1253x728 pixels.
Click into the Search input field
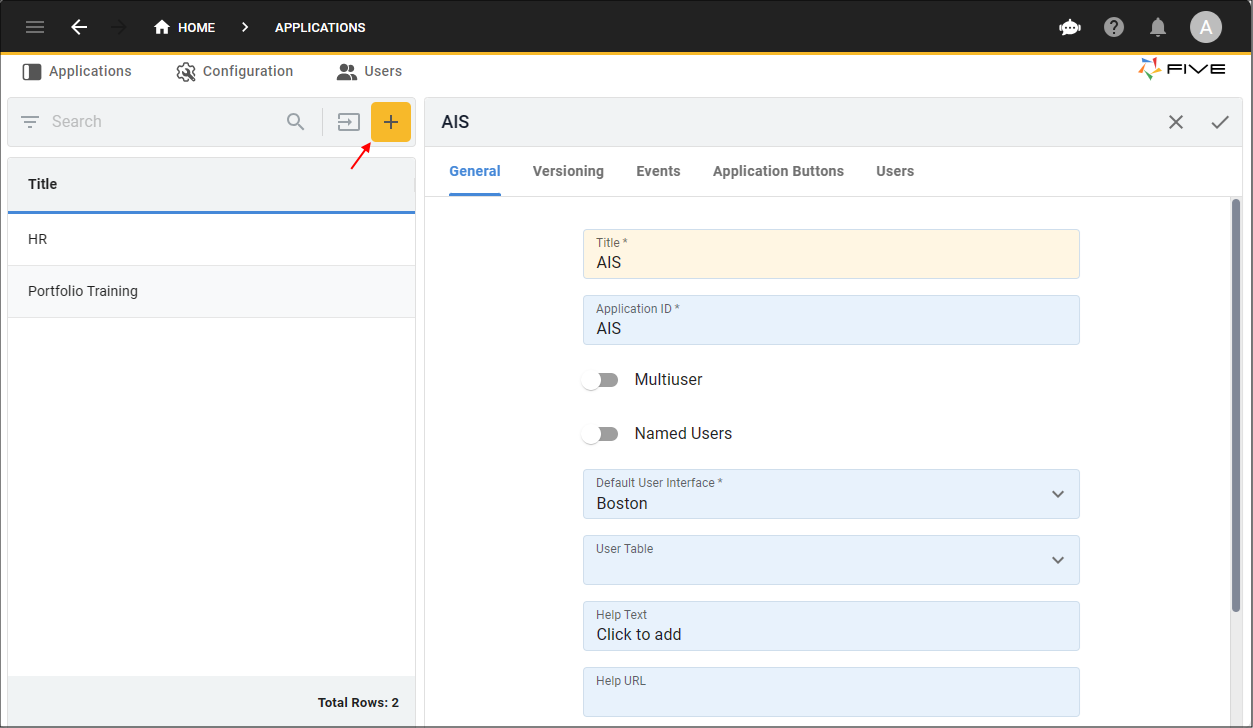[160, 122]
